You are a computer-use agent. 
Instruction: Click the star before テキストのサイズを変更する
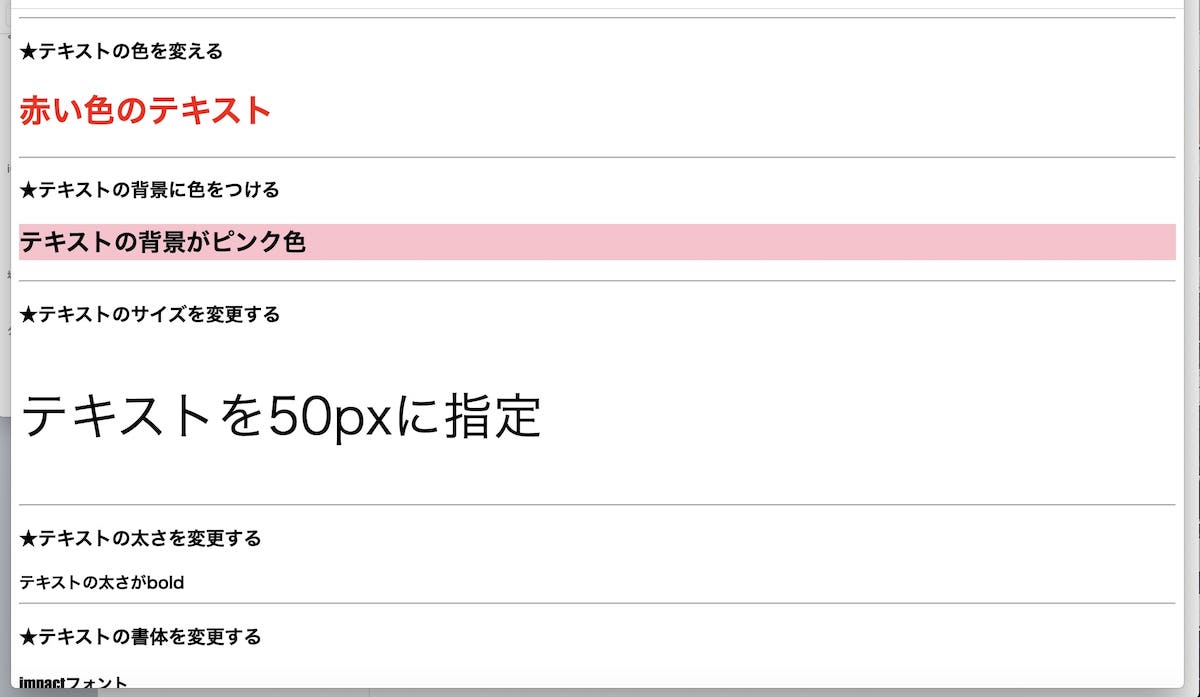tap(29, 314)
